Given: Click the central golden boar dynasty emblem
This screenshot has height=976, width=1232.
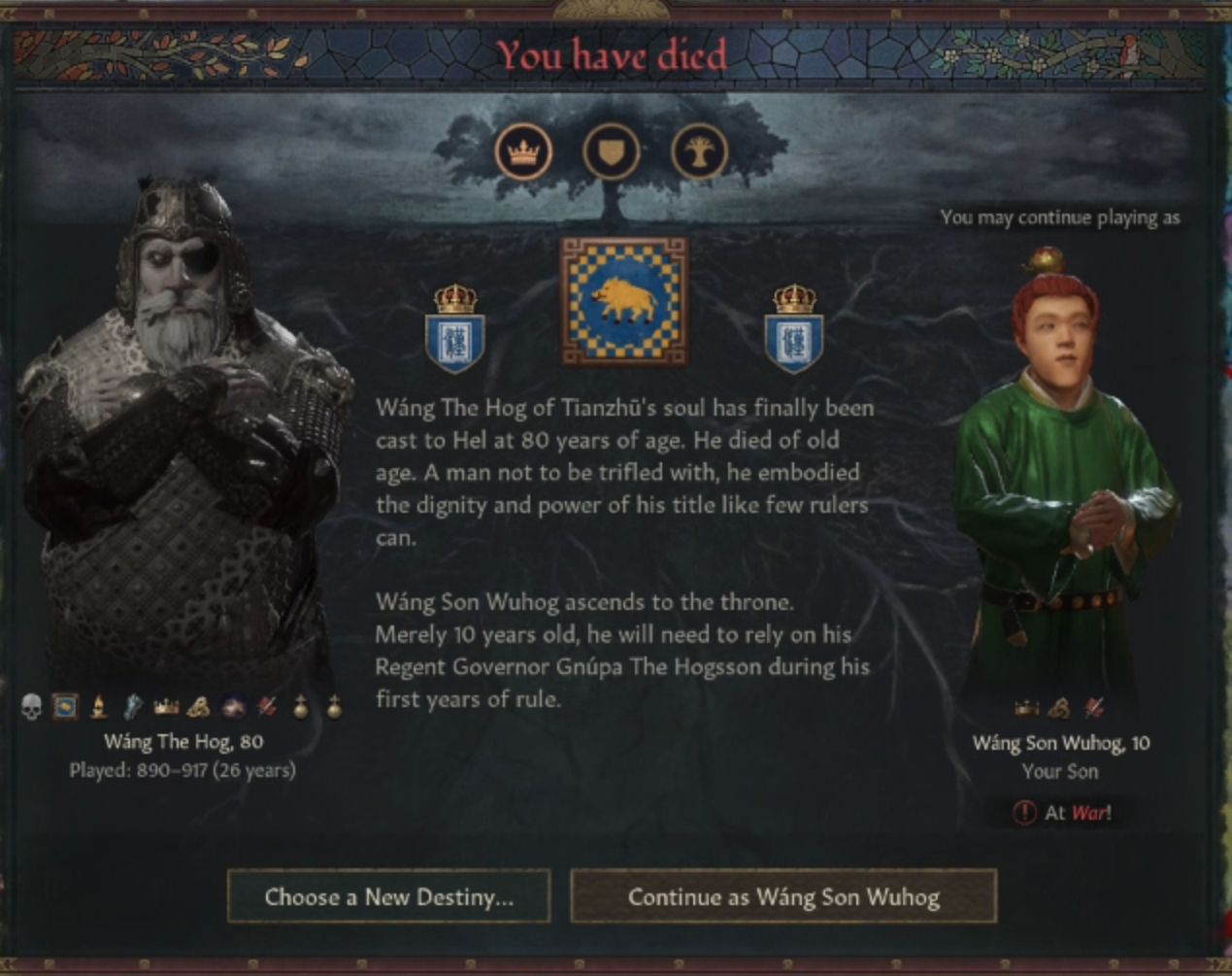Looking at the screenshot, I should [623, 301].
